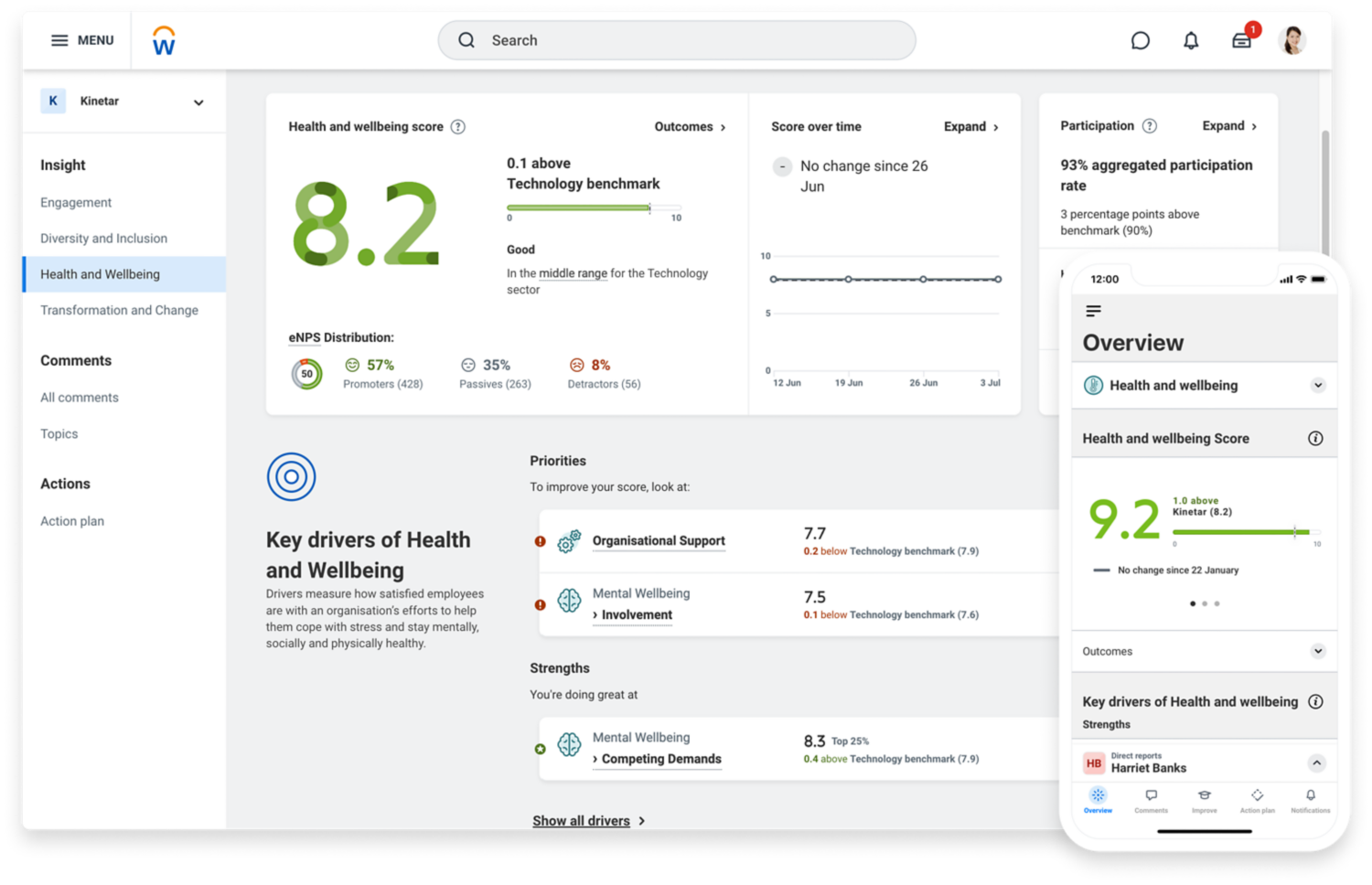Open the Health and wellbeing score help icon
This screenshot has width=1372, height=885.
click(x=457, y=127)
